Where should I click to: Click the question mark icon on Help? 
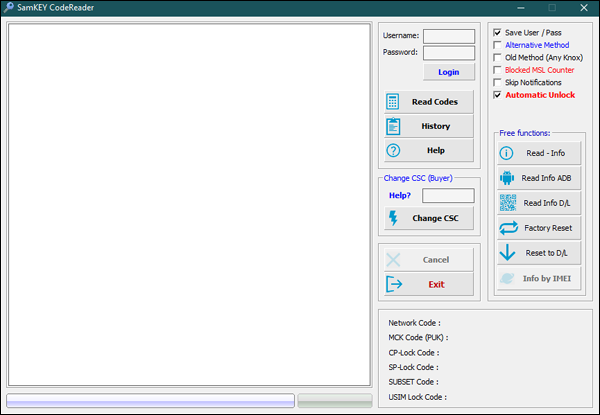pyautogui.click(x=393, y=150)
